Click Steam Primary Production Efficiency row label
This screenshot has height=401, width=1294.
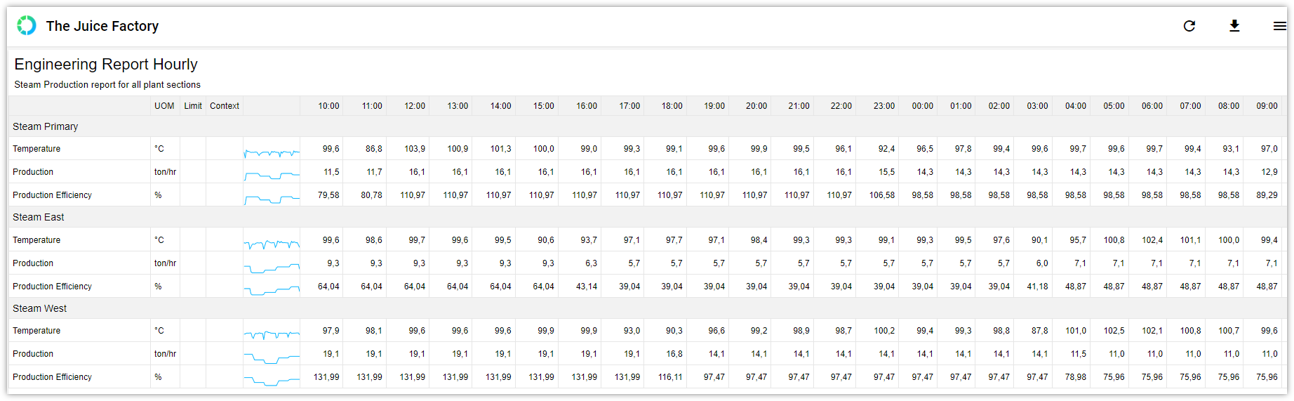pos(51,195)
